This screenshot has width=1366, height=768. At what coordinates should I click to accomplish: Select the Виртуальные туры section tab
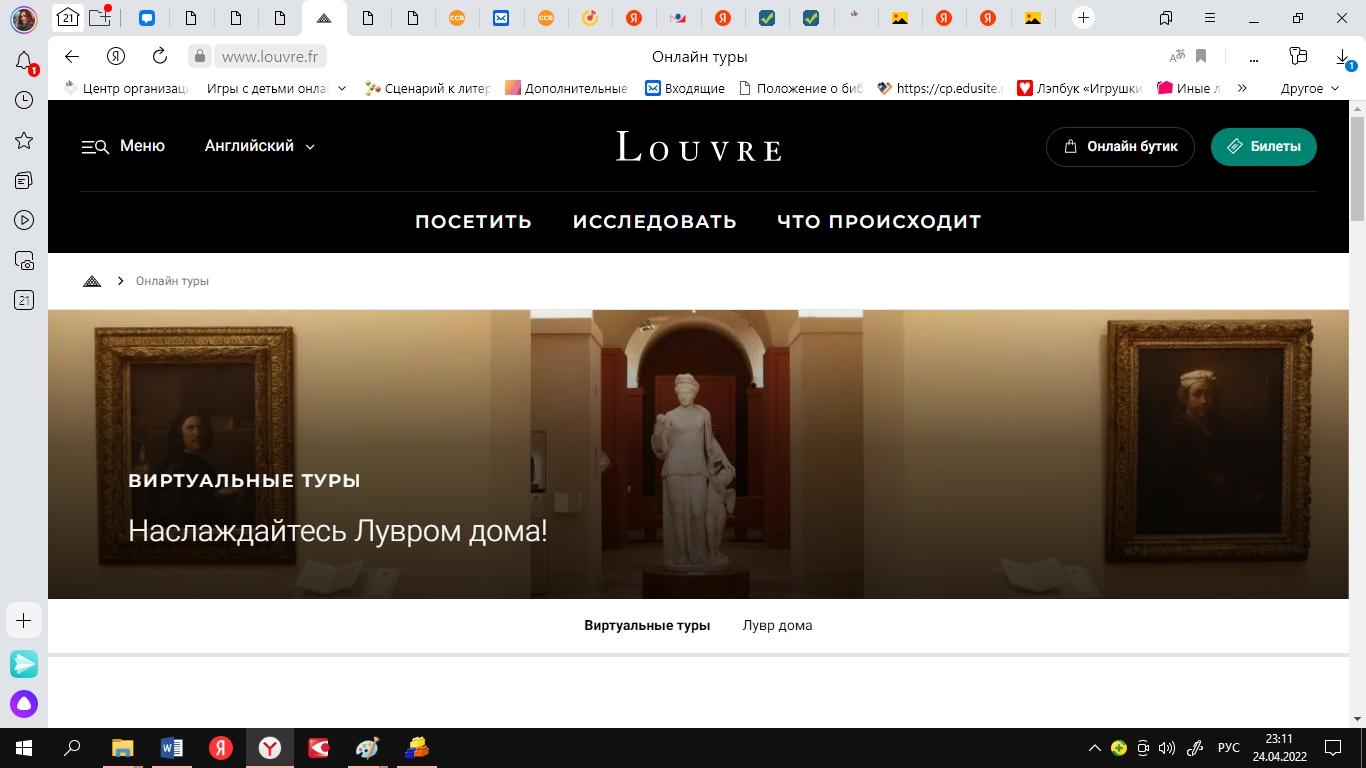tap(647, 626)
